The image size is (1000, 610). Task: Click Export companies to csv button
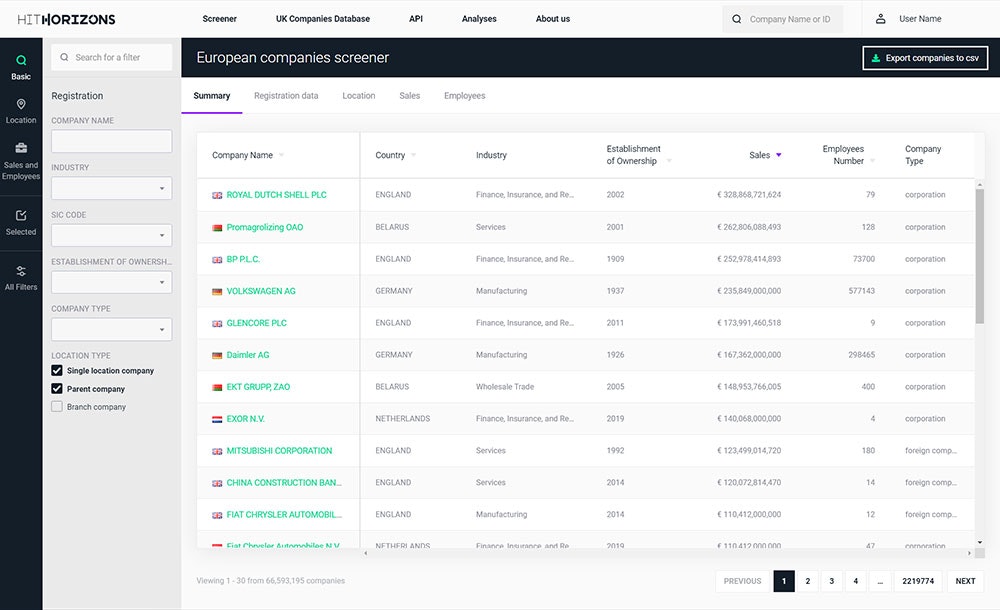pos(925,58)
